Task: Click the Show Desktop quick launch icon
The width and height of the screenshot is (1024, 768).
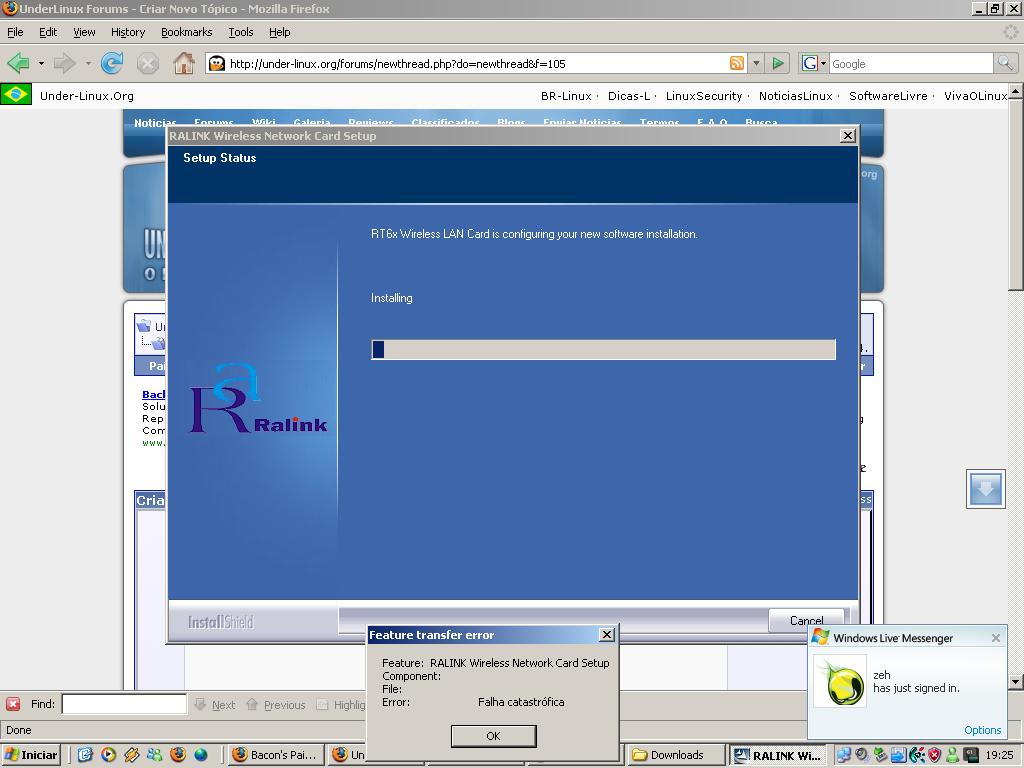Action: point(85,755)
